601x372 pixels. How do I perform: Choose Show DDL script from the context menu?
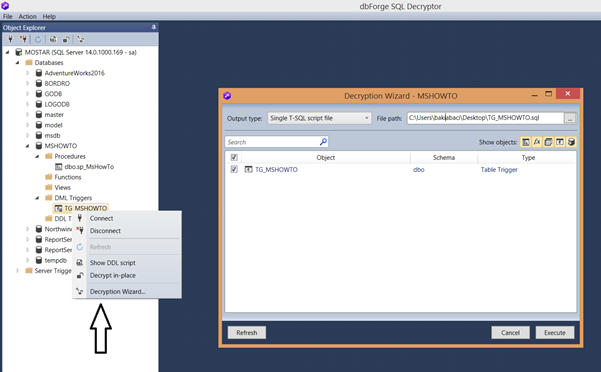[126, 263]
